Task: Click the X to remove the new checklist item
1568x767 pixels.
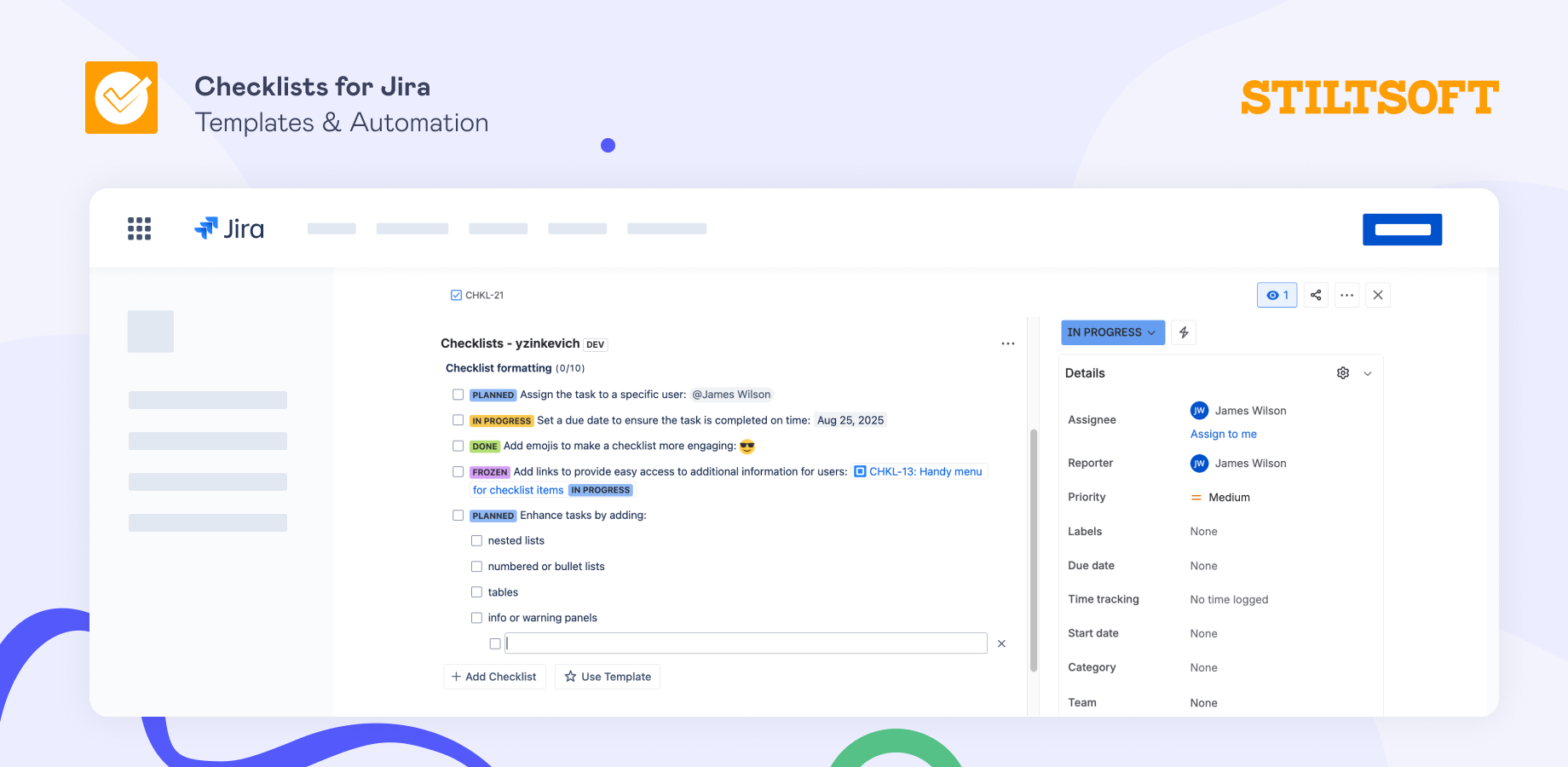Action: point(1001,643)
